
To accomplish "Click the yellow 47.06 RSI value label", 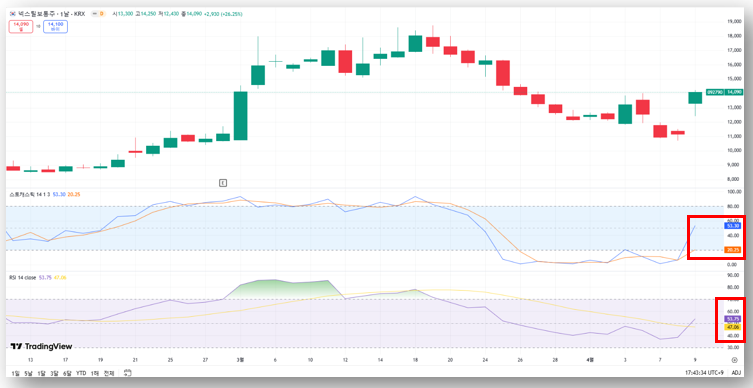I will [x=733, y=327].
